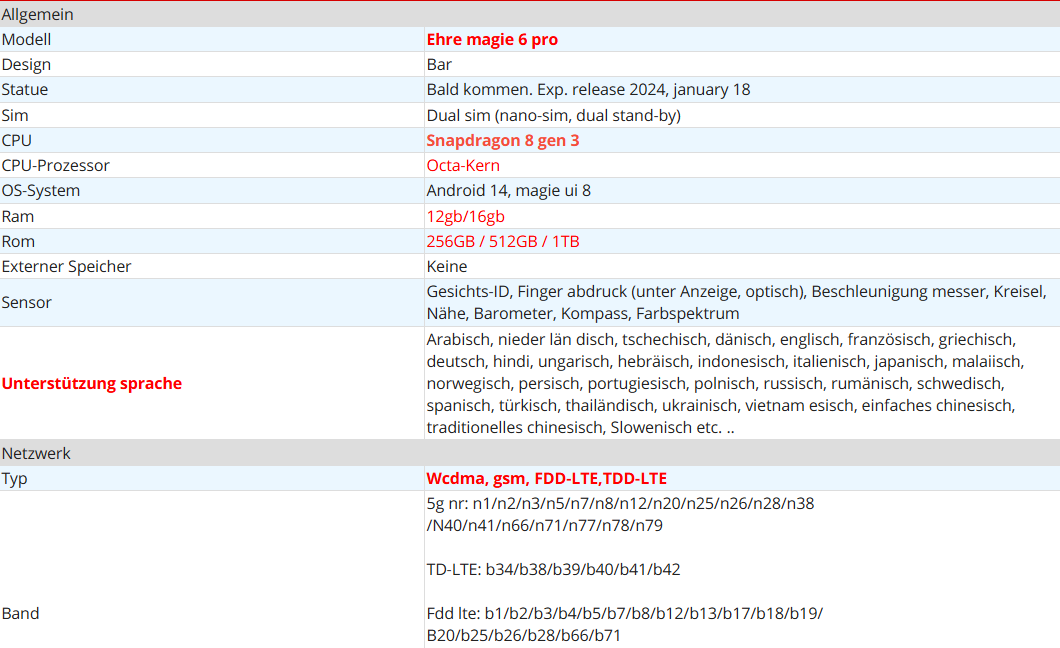Select the 'CPU-Prozessor' label

click(55, 165)
